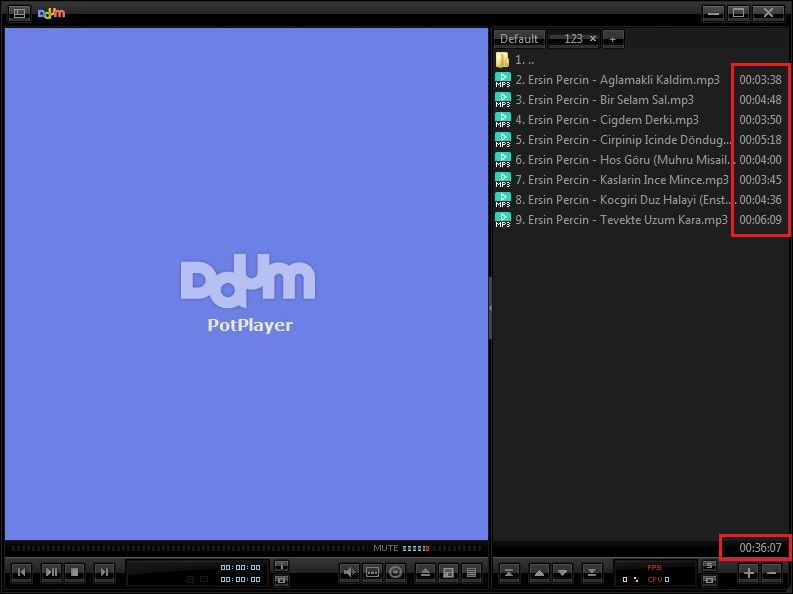Screen dimensions: 793x594
Task: Click the round record-style icon
Action: pyautogui.click(x=396, y=572)
